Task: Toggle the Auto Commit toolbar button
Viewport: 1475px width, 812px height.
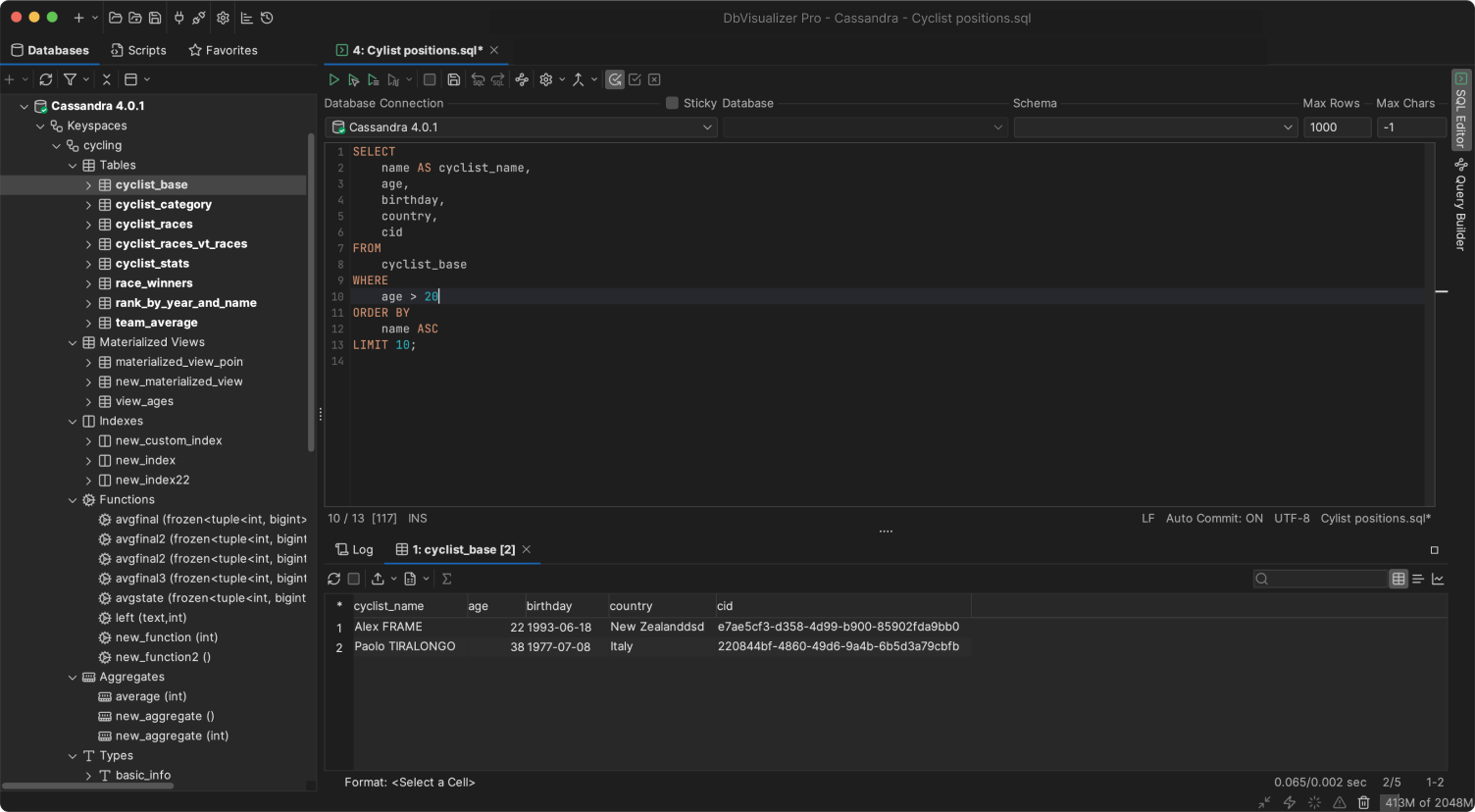Action: (x=615, y=79)
